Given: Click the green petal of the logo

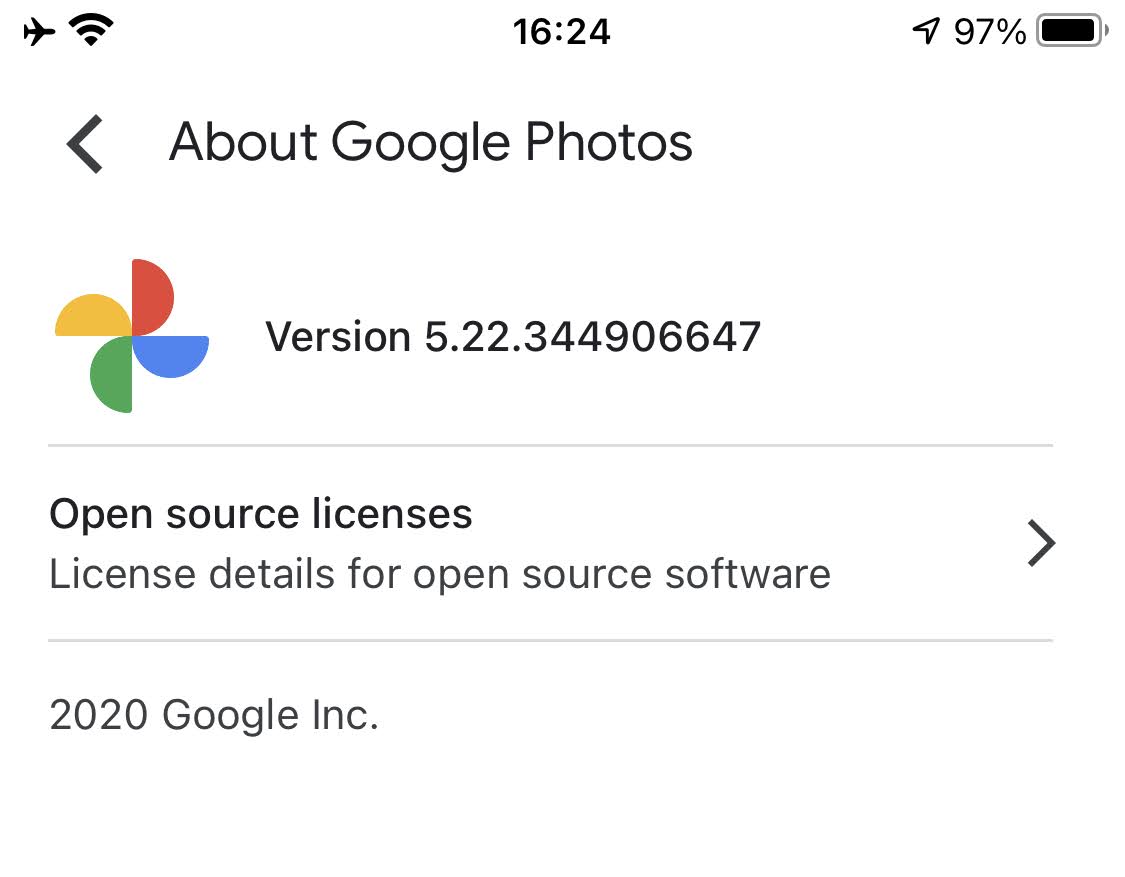Looking at the screenshot, I should [x=111, y=375].
